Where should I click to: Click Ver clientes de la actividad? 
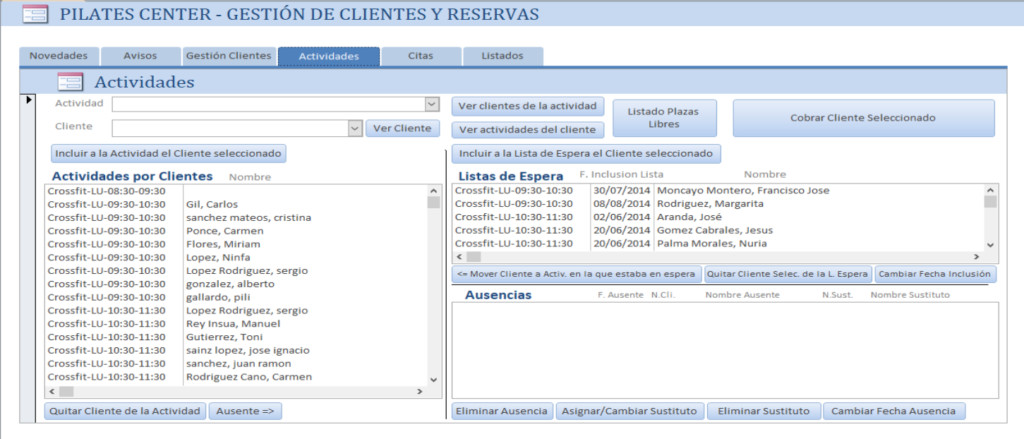(527, 106)
